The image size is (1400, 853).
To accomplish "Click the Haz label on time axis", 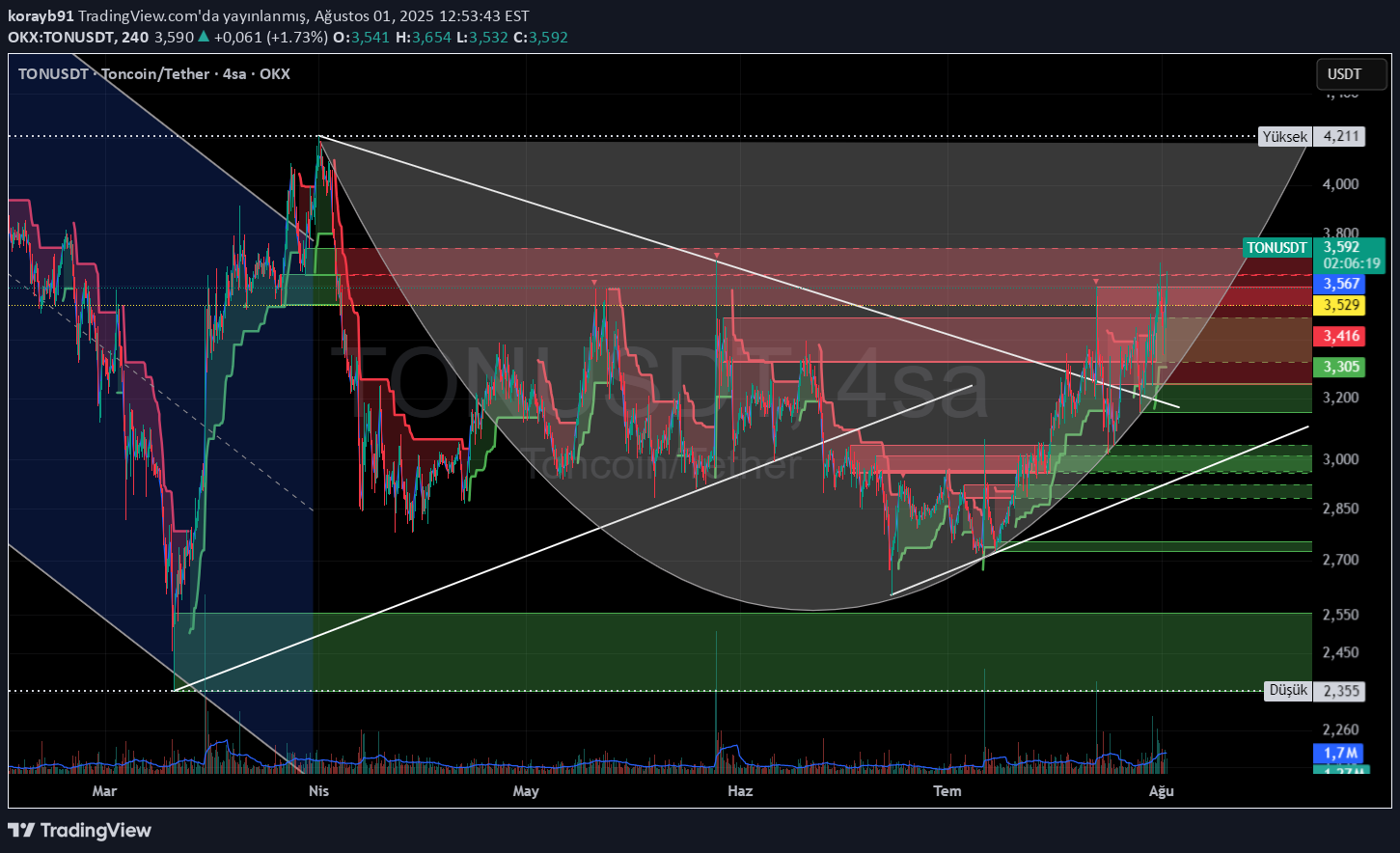I will [739, 791].
